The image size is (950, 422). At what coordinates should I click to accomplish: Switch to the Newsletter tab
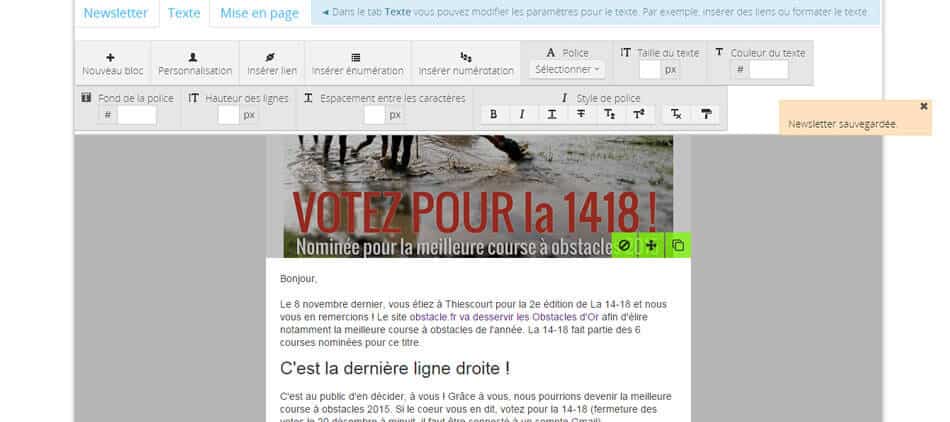pos(116,13)
